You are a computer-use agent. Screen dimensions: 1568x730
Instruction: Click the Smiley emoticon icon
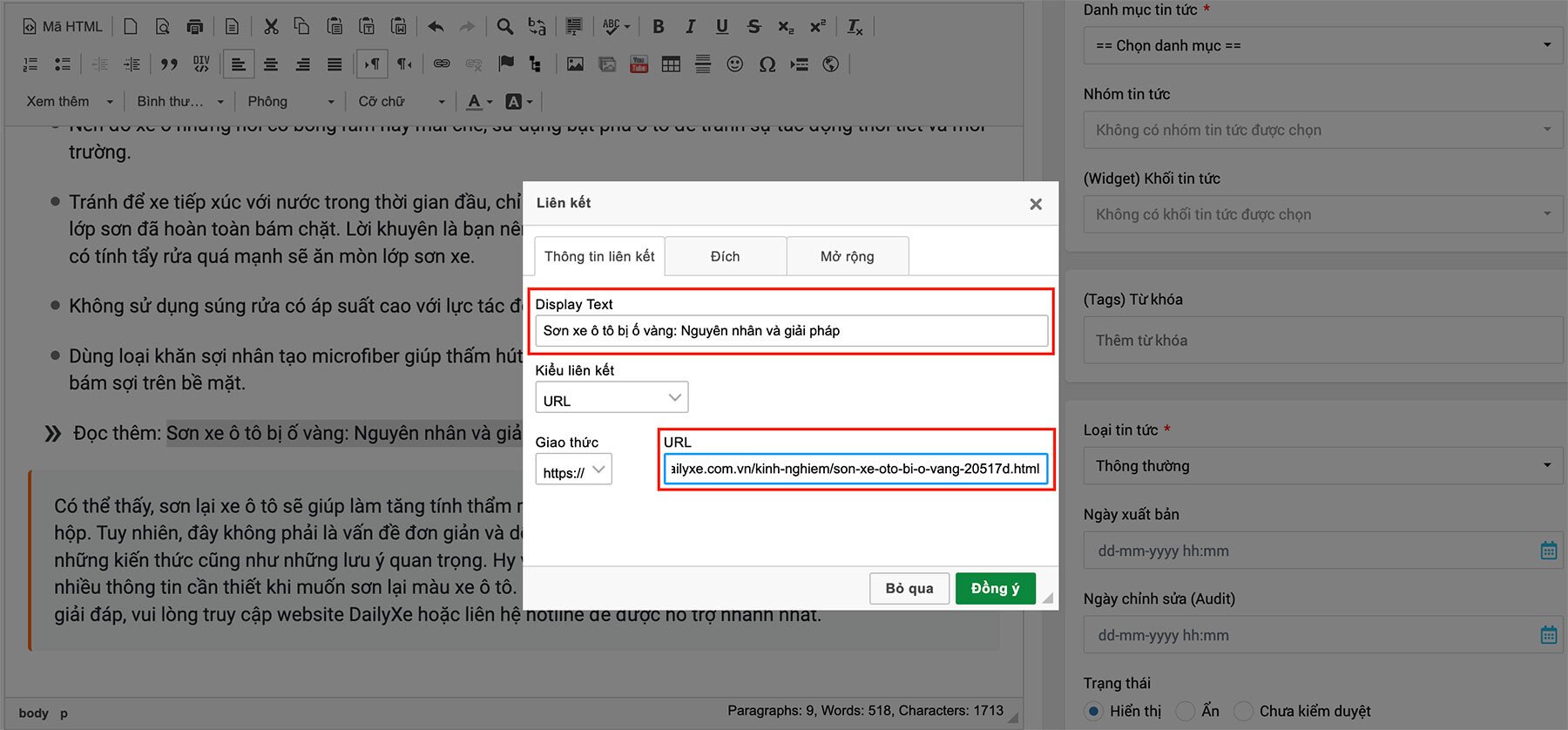coord(734,64)
